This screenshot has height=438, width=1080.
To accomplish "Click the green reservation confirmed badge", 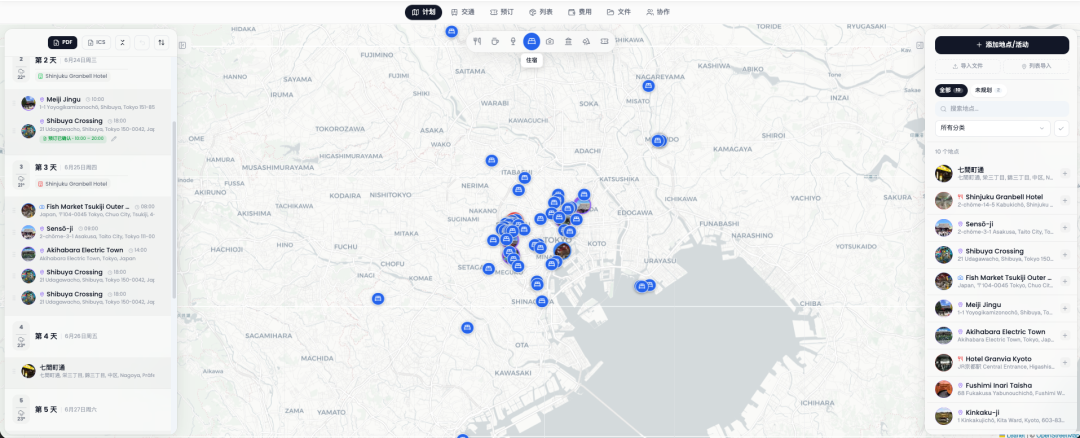I will [73, 138].
